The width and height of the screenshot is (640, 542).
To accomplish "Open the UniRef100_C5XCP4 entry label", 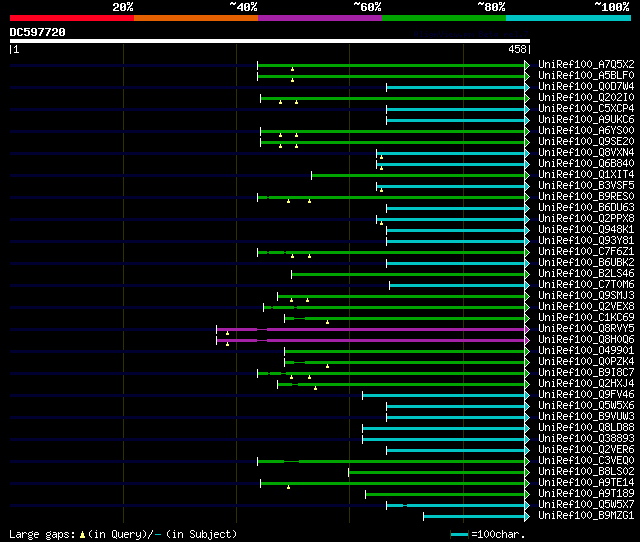I will 586,109.
